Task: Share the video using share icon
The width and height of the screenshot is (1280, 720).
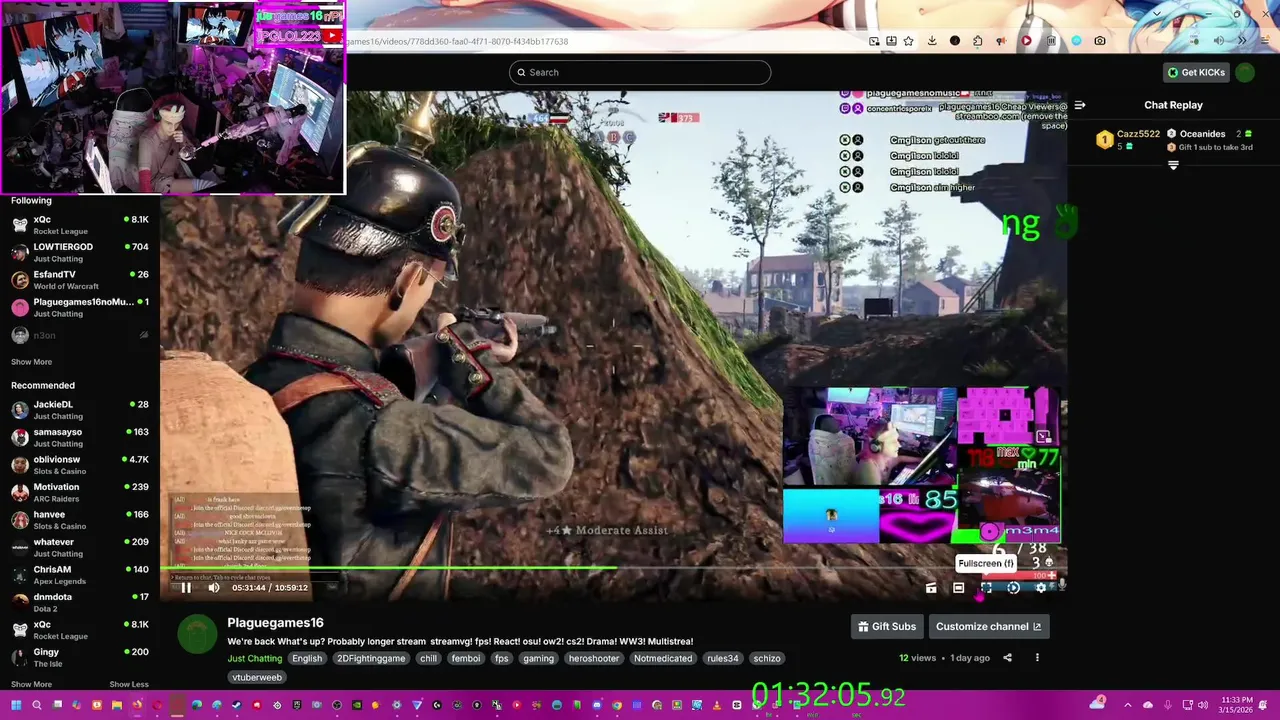Action: coord(1007,658)
